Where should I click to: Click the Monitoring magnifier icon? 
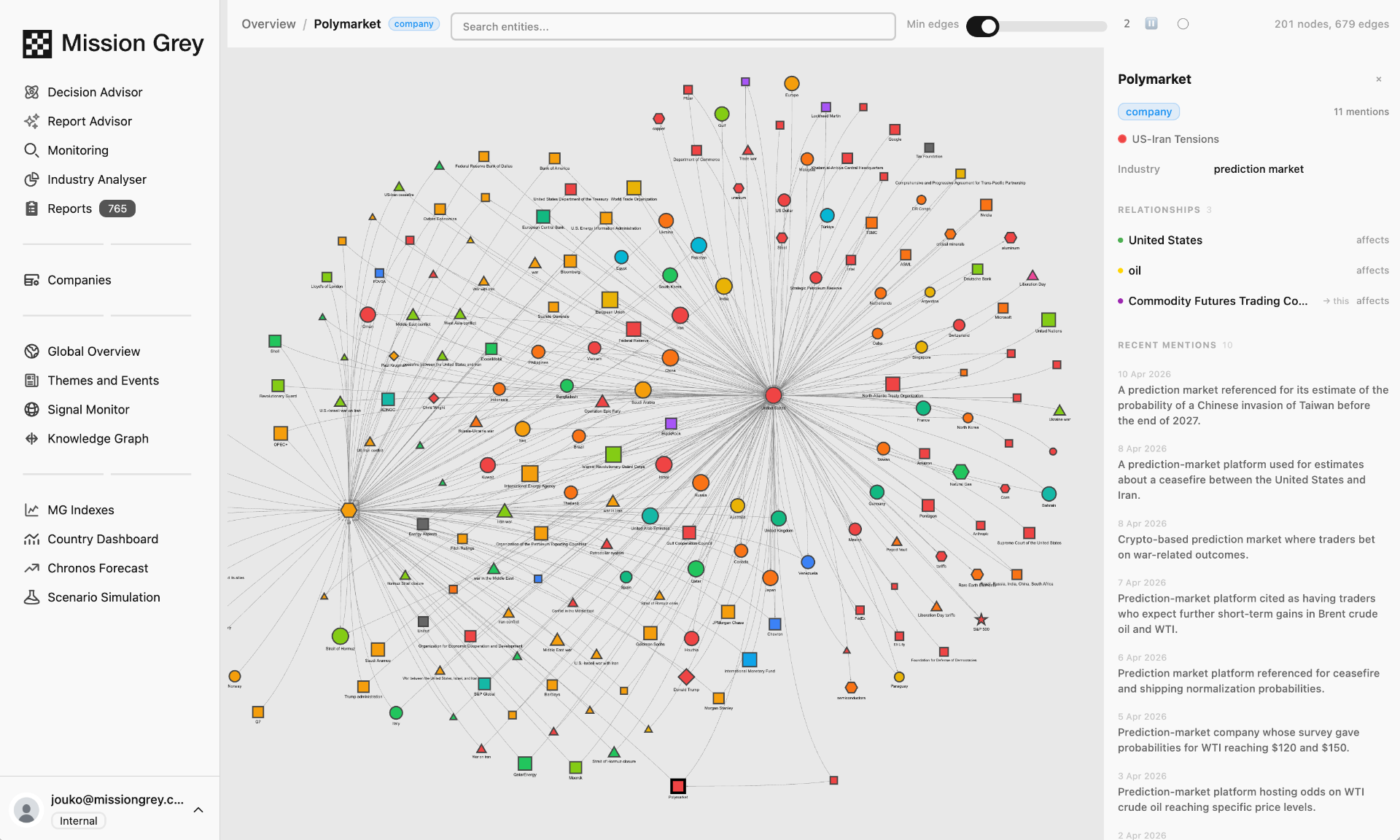[x=31, y=150]
